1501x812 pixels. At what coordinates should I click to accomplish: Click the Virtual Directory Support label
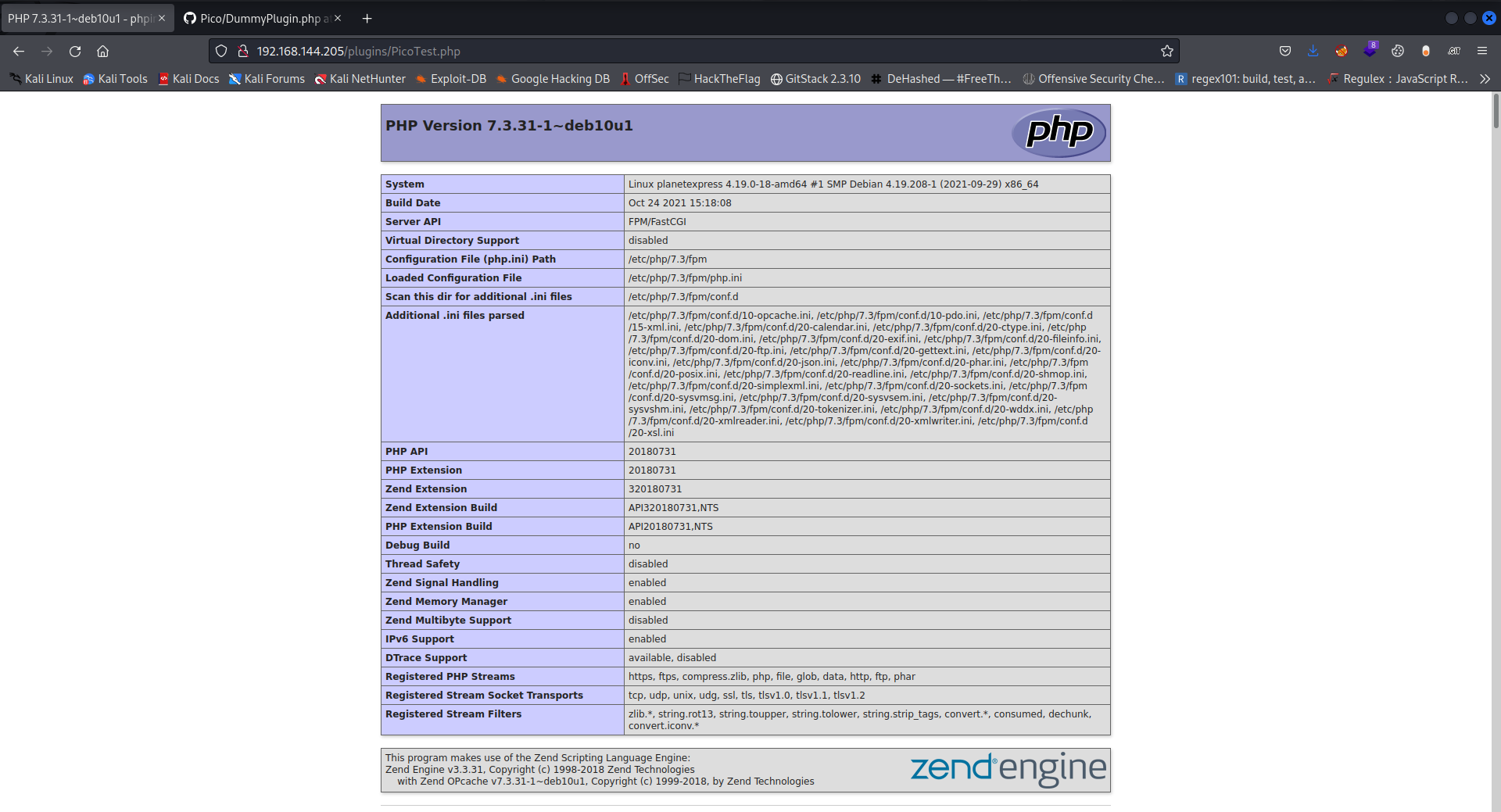point(452,241)
